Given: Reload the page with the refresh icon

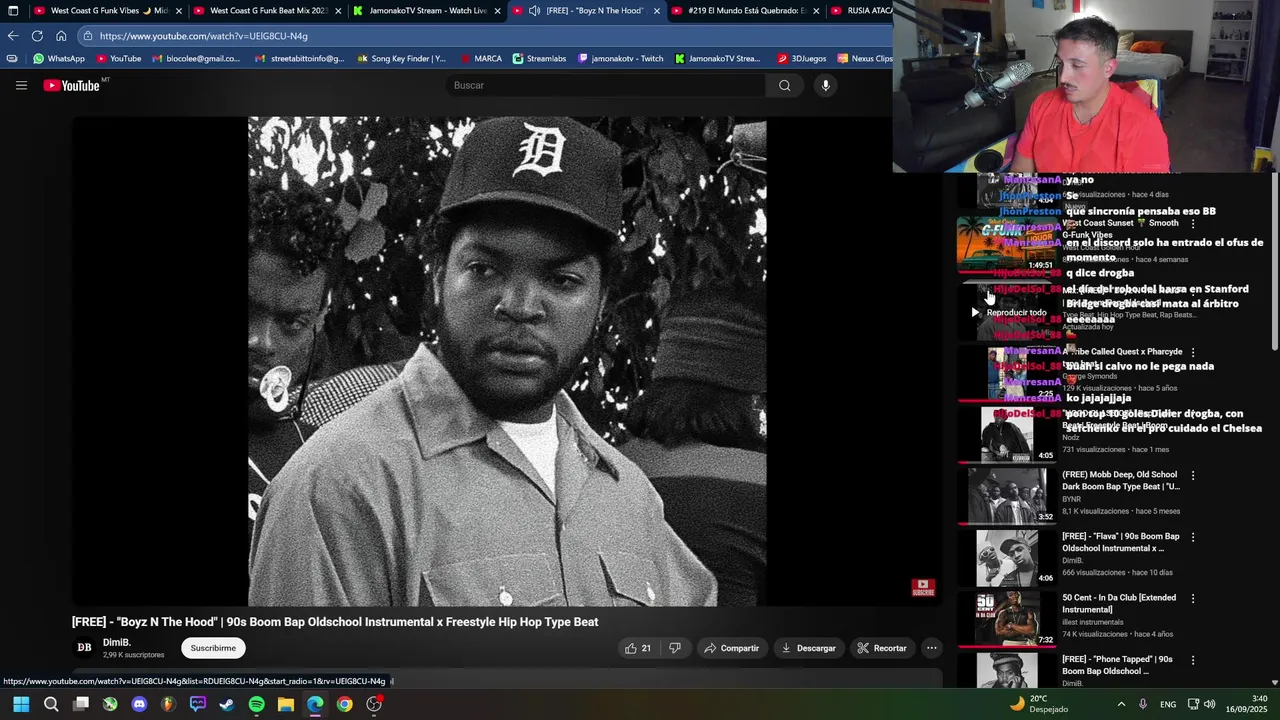Looking at the screenshot, I should [37, 35].
